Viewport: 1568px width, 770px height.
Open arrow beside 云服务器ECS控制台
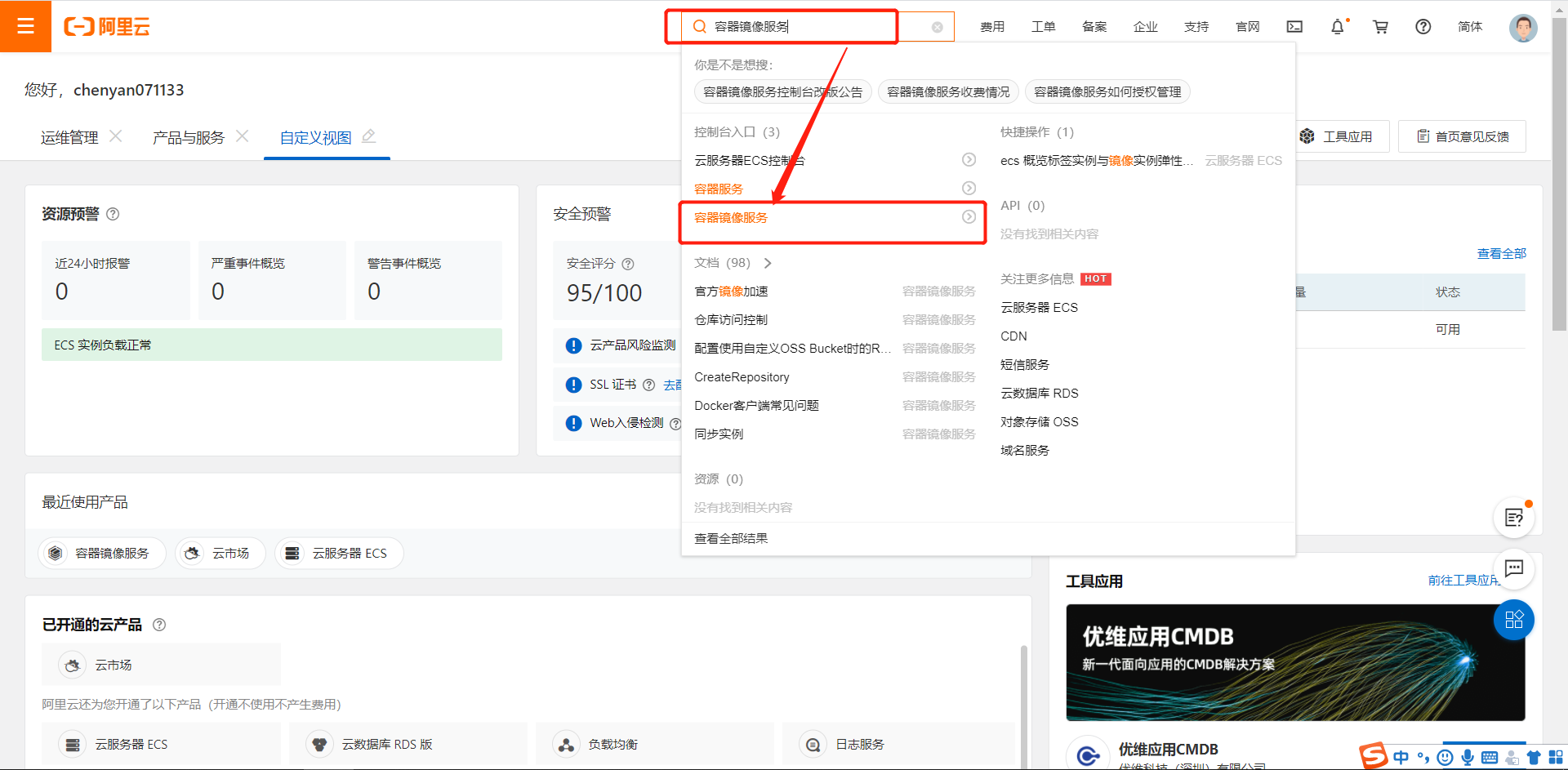[969, 160]
